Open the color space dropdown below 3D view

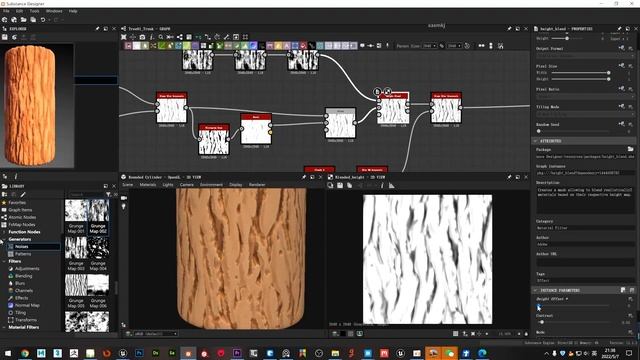pos(156,334)
